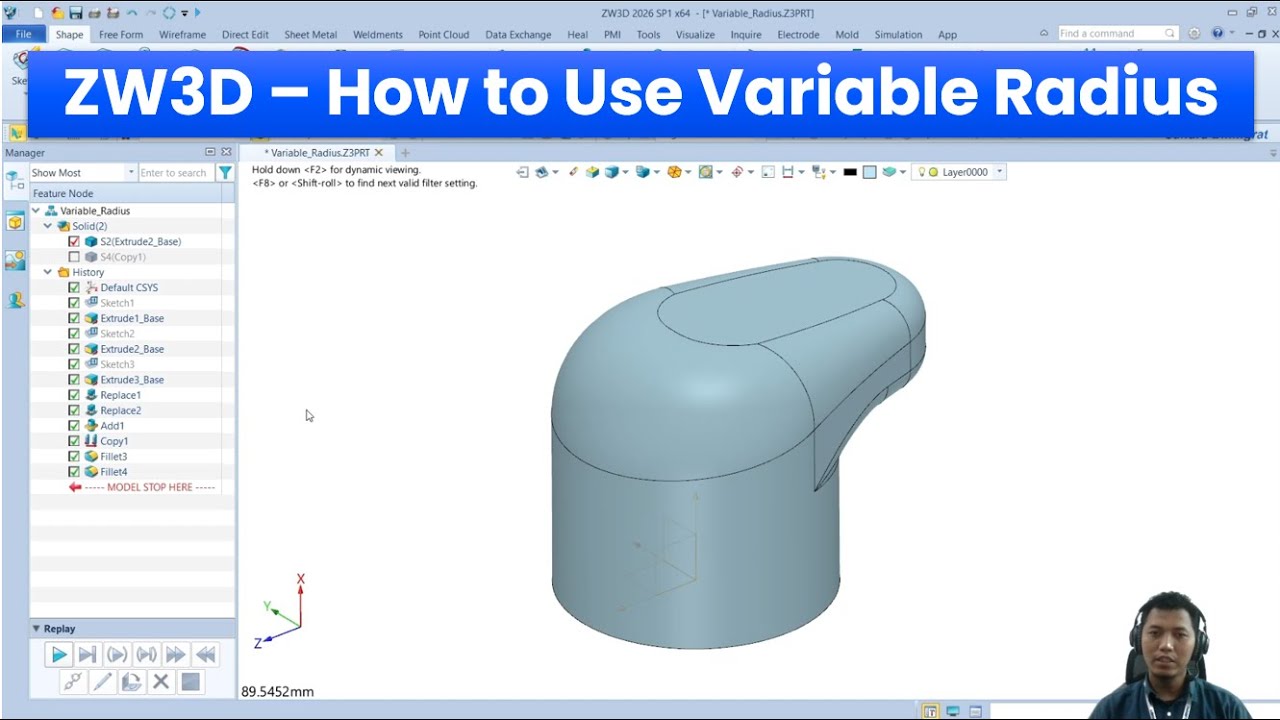Image resolution: width=1280 pixels, height=720 pixels.
Task: Click the picture view icon in Manager sidebar
Action: [15, 260]
